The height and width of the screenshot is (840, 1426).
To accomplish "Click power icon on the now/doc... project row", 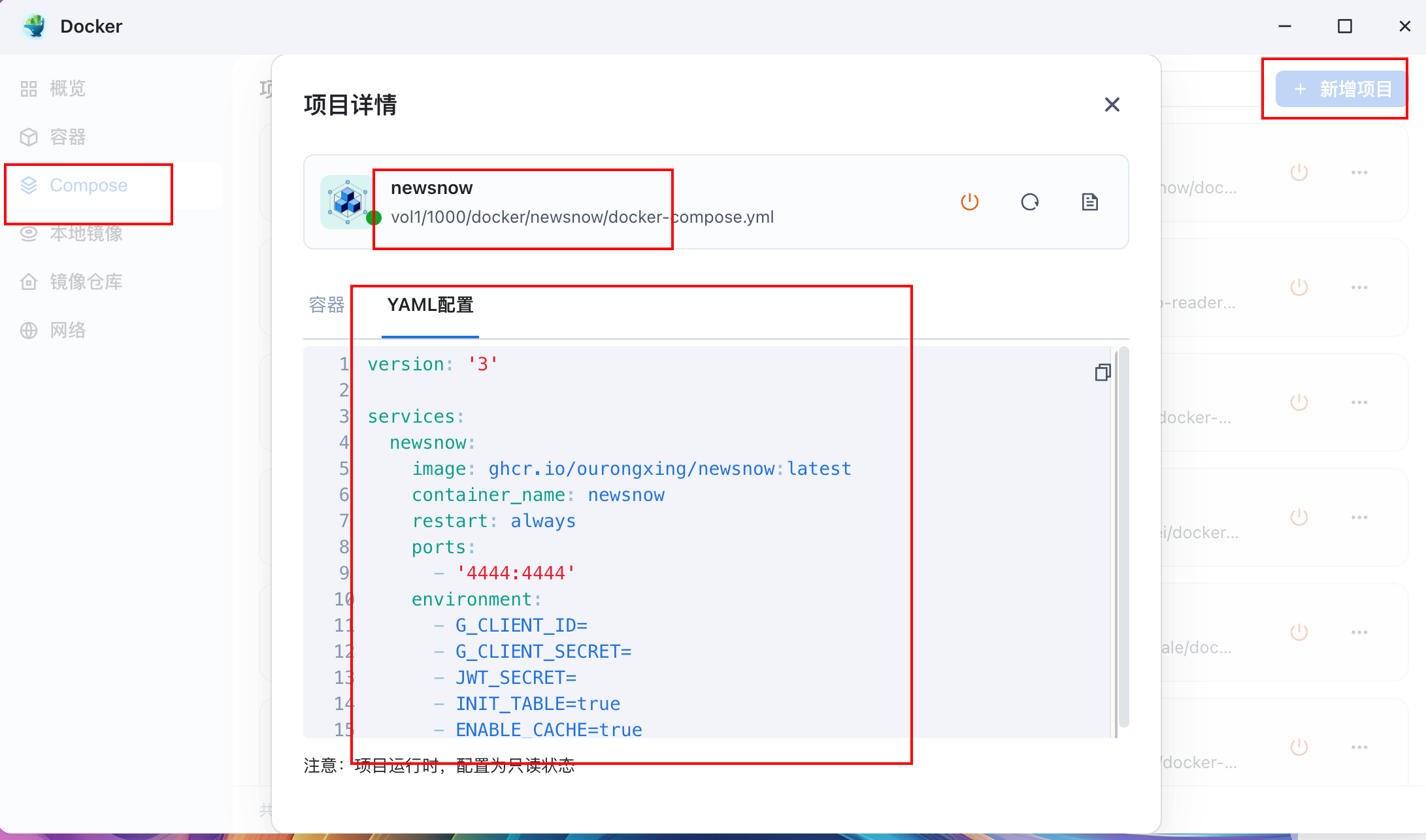I will point(1299,172).
